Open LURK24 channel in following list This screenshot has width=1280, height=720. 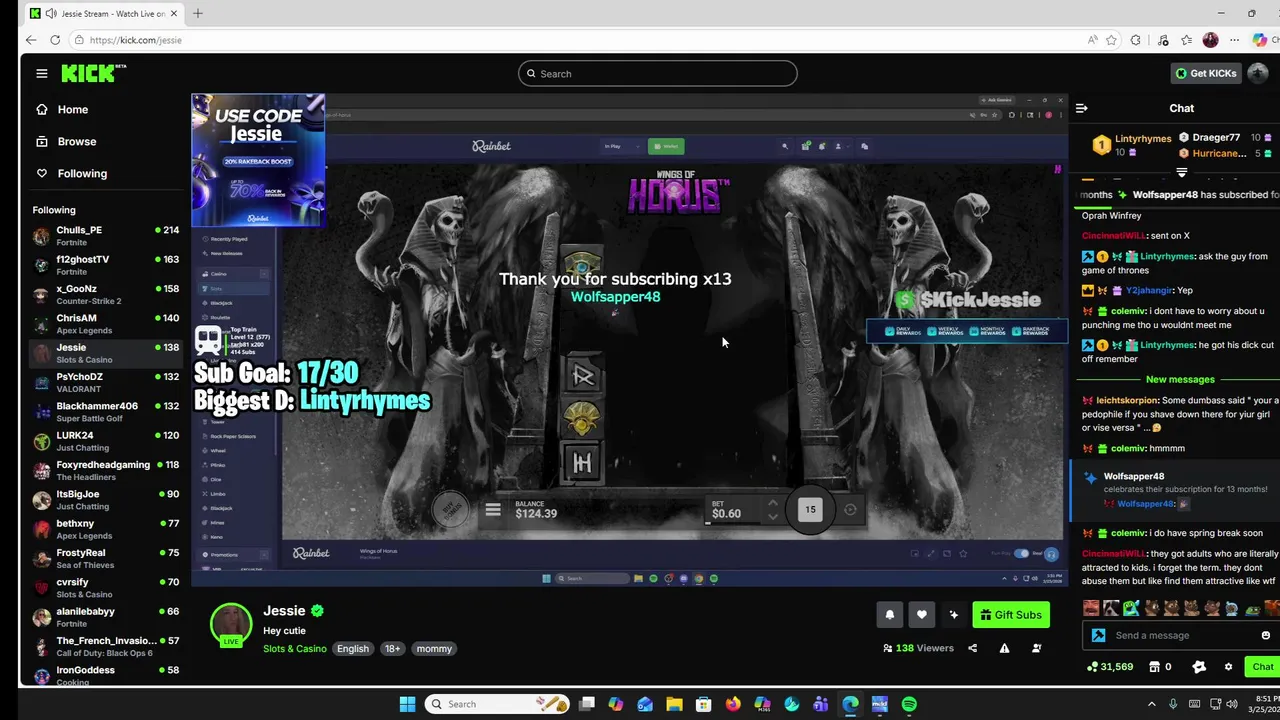pyautogui.click(x=105, y=441)
